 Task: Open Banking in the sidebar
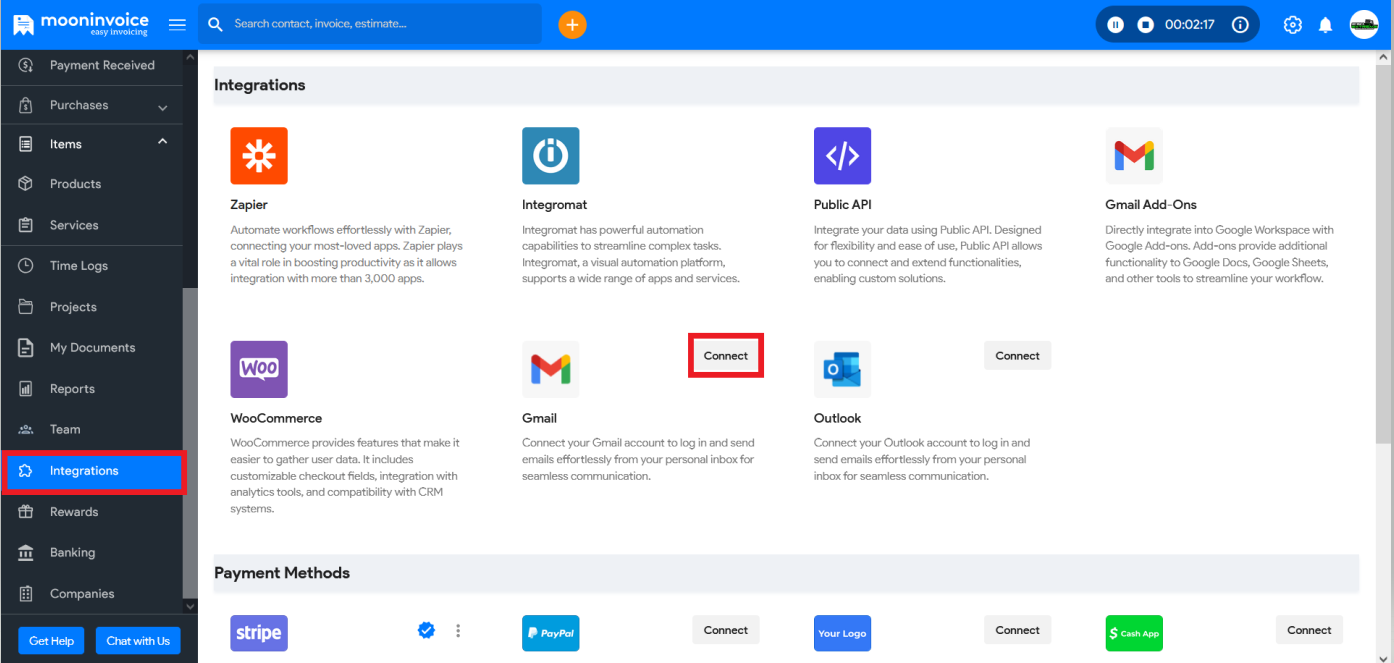[91, 553]
